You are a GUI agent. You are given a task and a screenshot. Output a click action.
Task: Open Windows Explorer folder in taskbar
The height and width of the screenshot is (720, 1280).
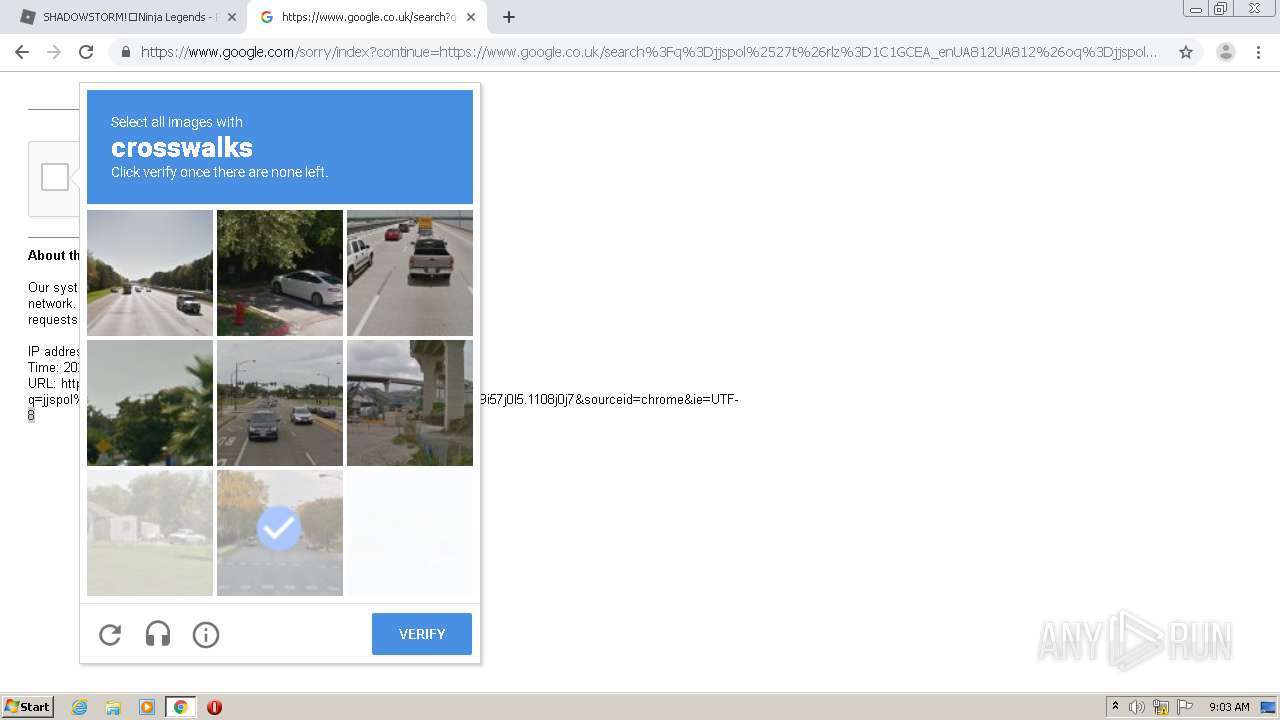point(113,707)
